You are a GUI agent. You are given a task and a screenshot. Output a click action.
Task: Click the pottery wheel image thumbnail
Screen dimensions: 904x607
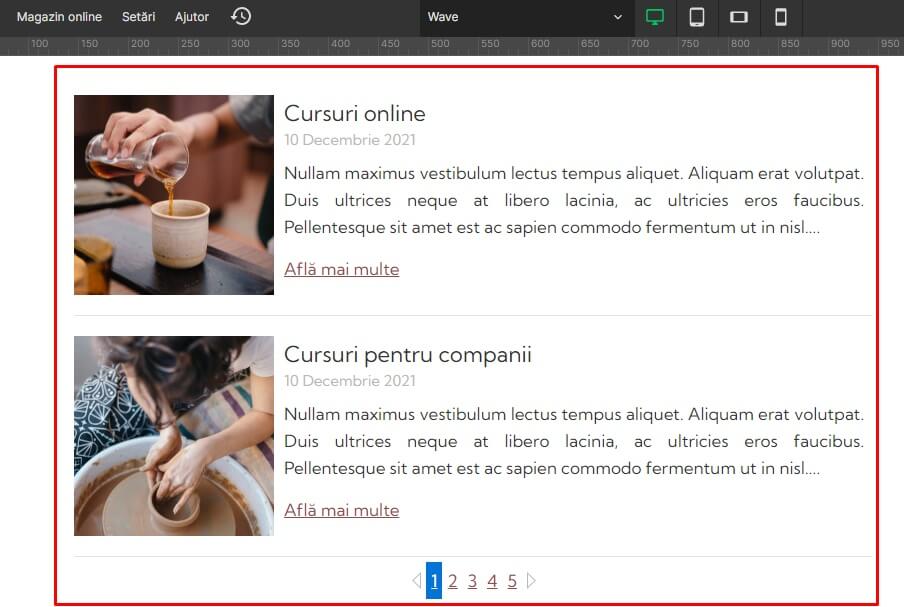tap(173, 436)
